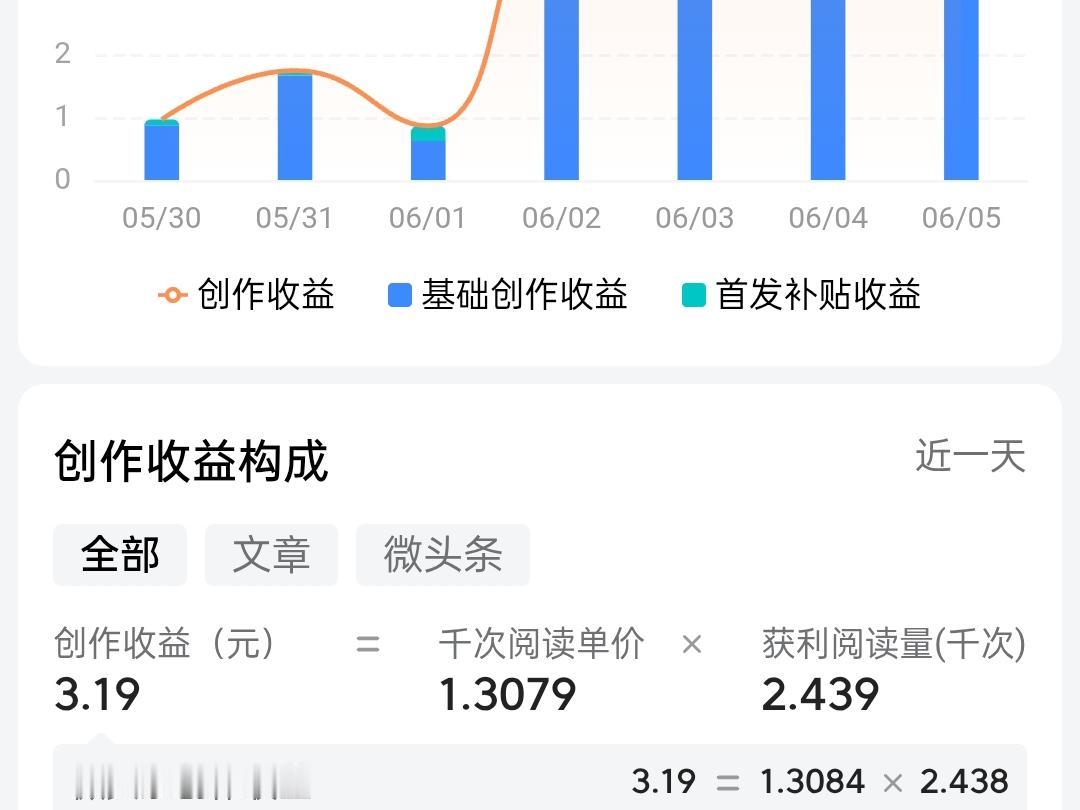1080x810 pixels.
Task: Tap the 06/04 bar in chart
Action: [828, 90]
